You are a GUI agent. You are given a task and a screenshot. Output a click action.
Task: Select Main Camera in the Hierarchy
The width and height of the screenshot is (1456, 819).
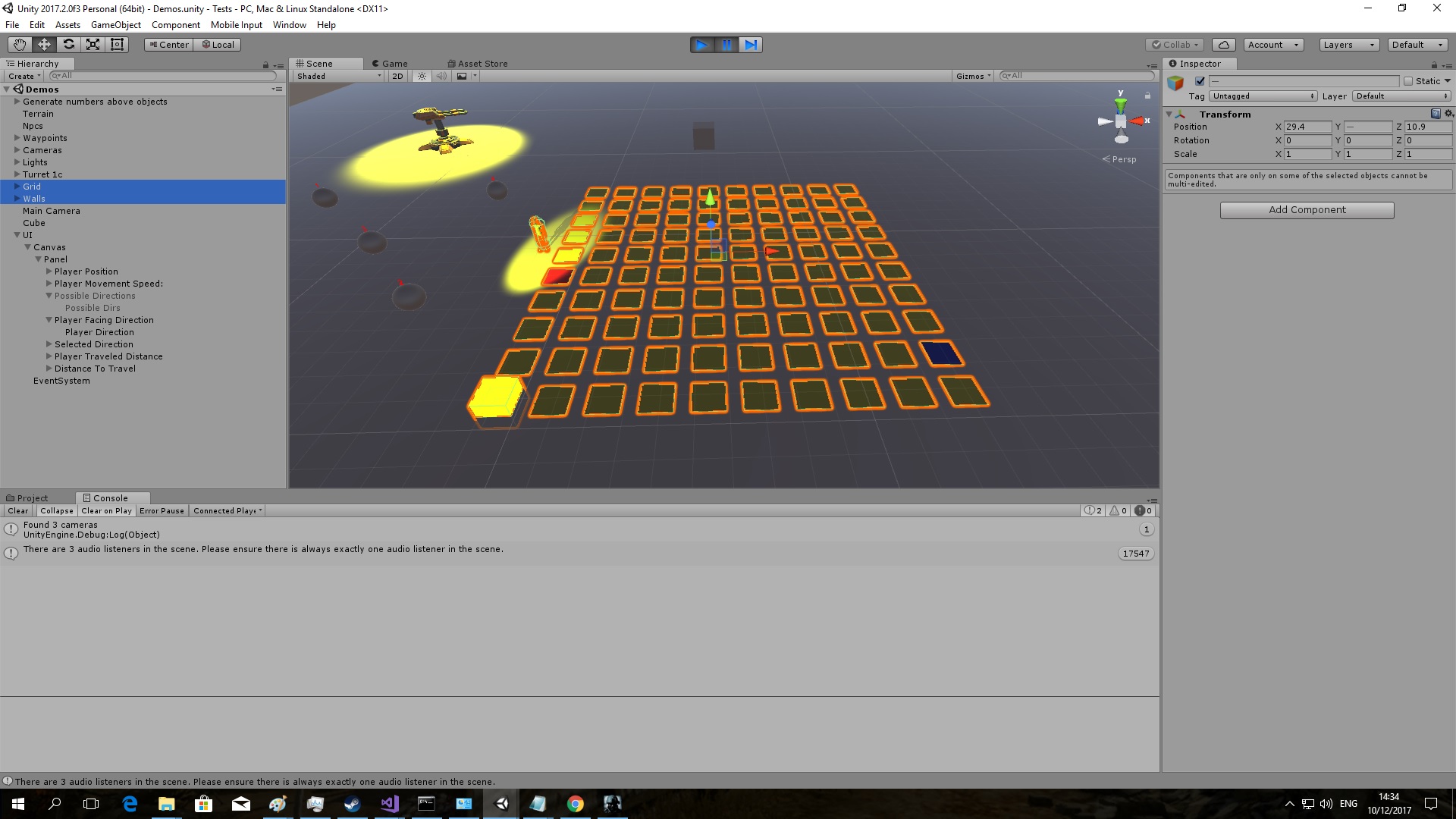pos(52,211)
